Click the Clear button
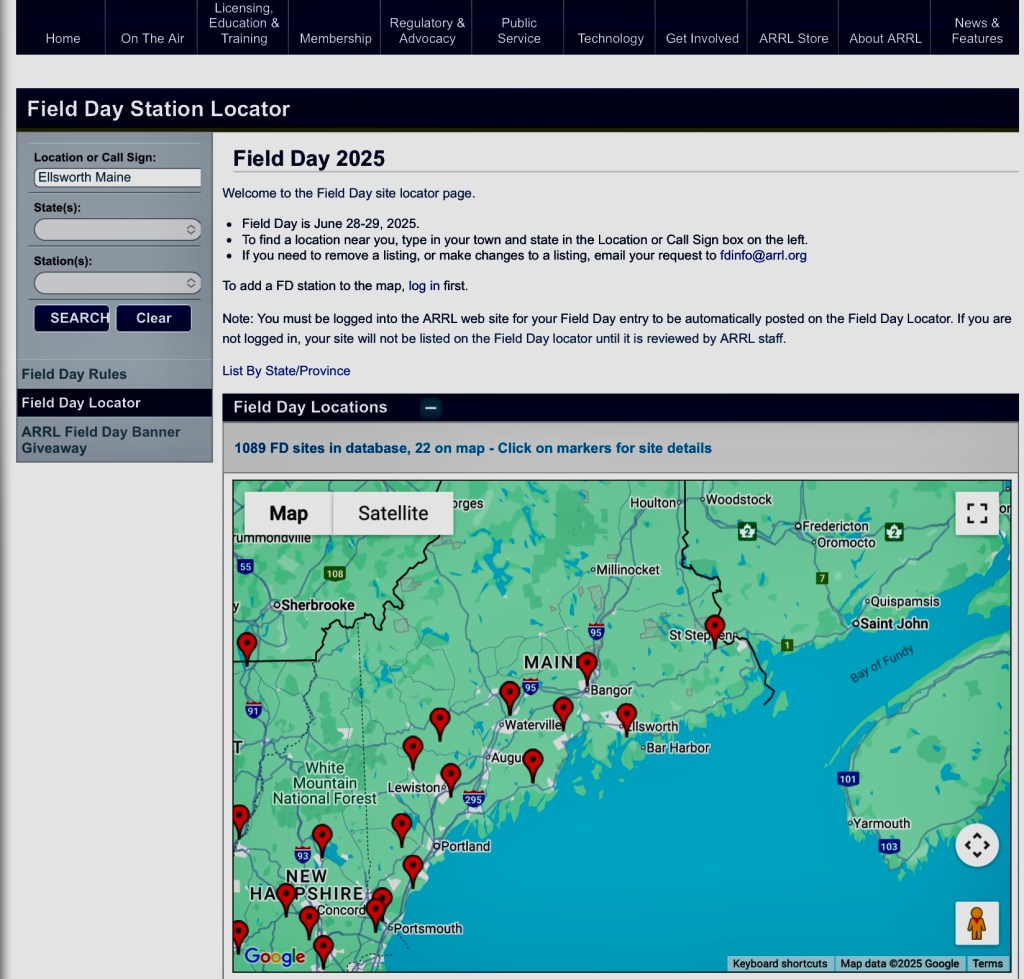Viewport: 1024px width, 979px height. 153,318
